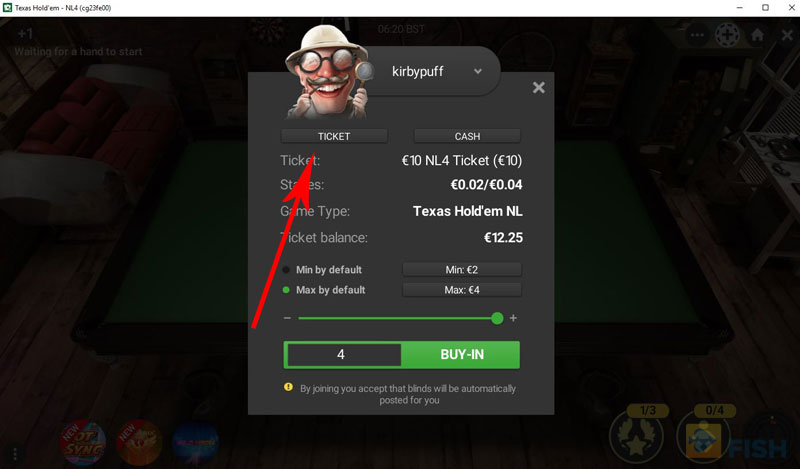Open the vertical dots menu at bottom left
This screenshot has width=800, height=469.
pos(15,453)
